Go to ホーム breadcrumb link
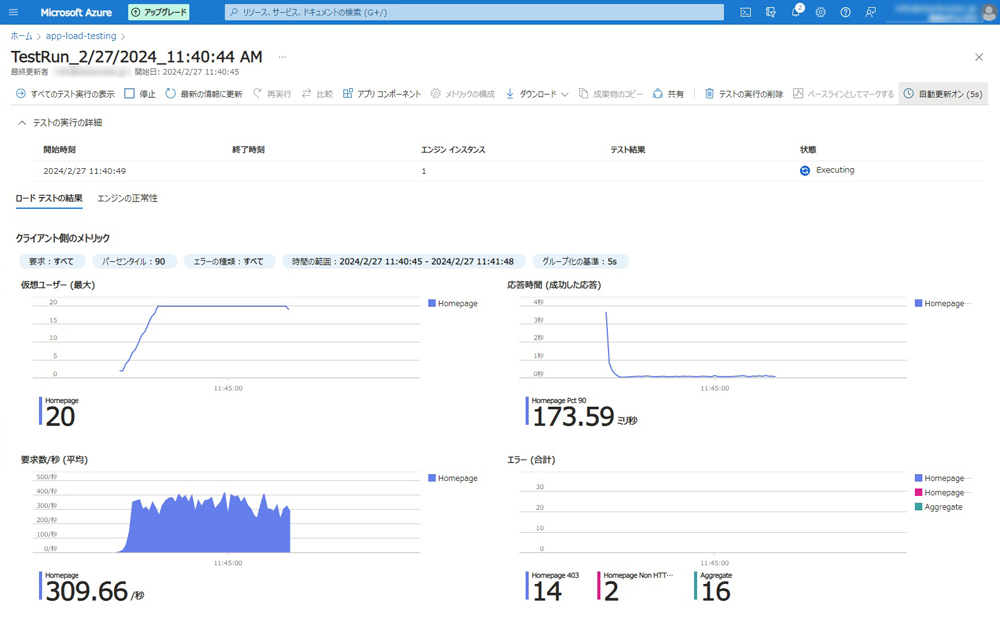Viewport: 1000px width, 618px height. 21,36
